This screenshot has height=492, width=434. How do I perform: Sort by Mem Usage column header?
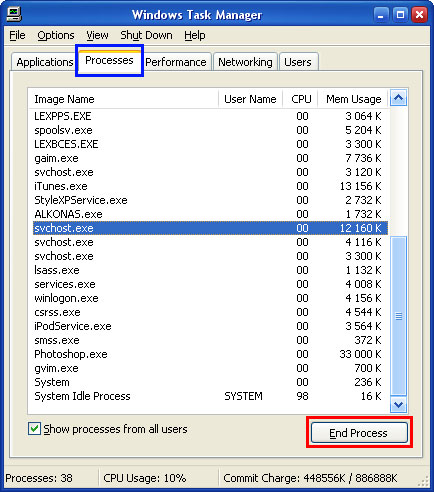tap(353, 99)
